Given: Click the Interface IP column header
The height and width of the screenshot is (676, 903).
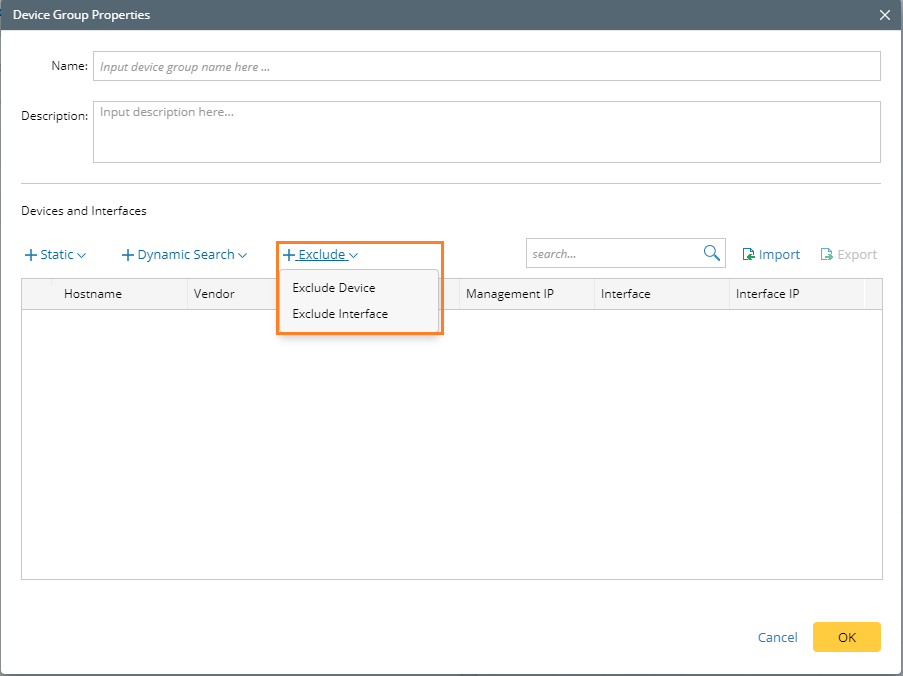Looking at the screenshot, I should tap(767, 294).
